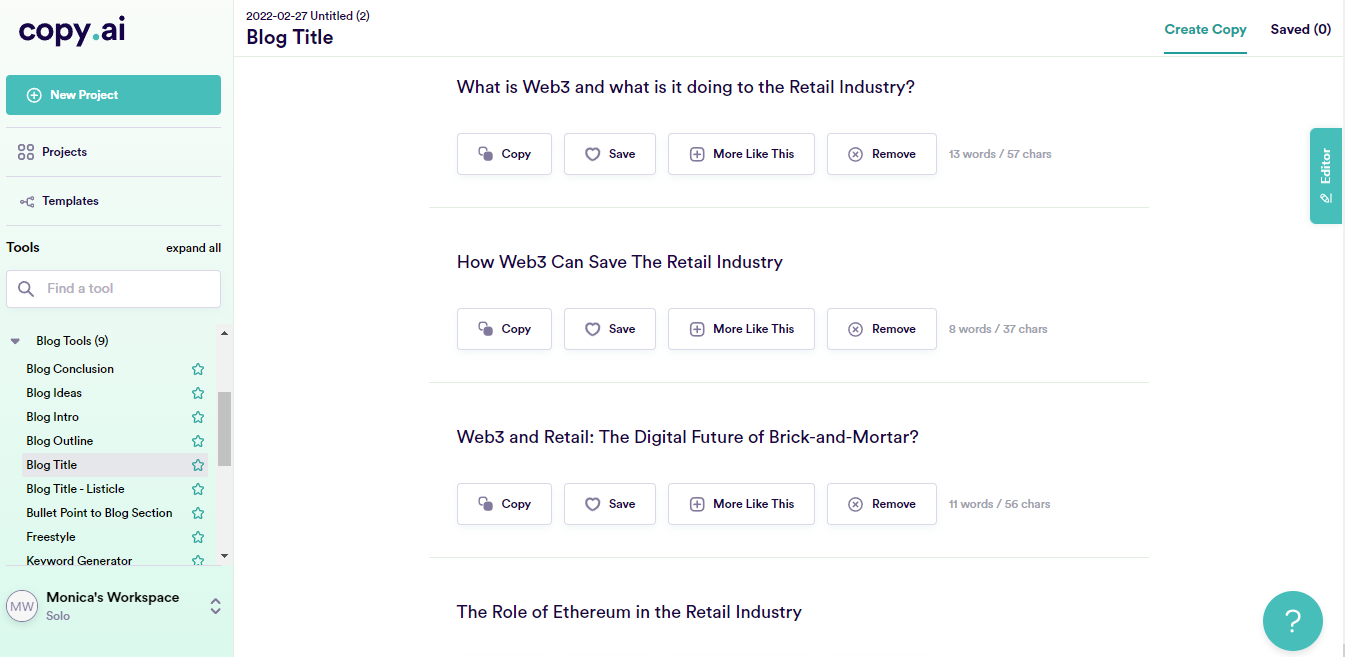Image resolution: width=1345 pixels, height=657 pixels.
Task: Favorite the Blog Conclusion tool star
Action: (x=198, y=369)
